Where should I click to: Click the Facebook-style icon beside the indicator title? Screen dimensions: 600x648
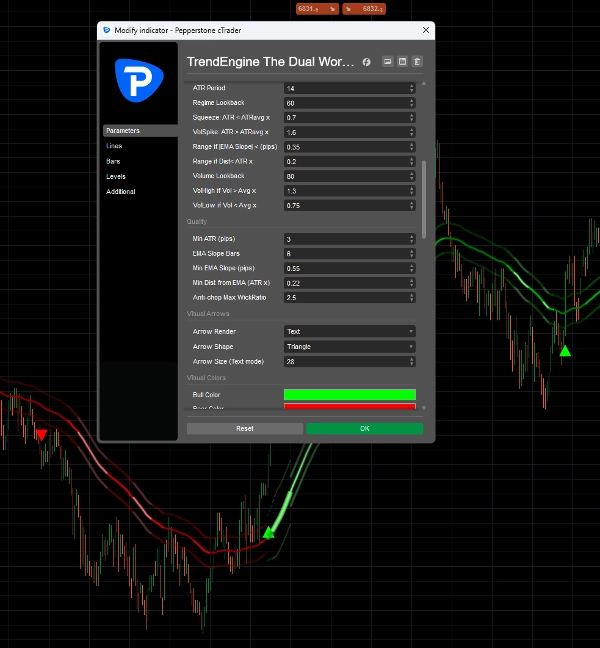click(367, 62)
